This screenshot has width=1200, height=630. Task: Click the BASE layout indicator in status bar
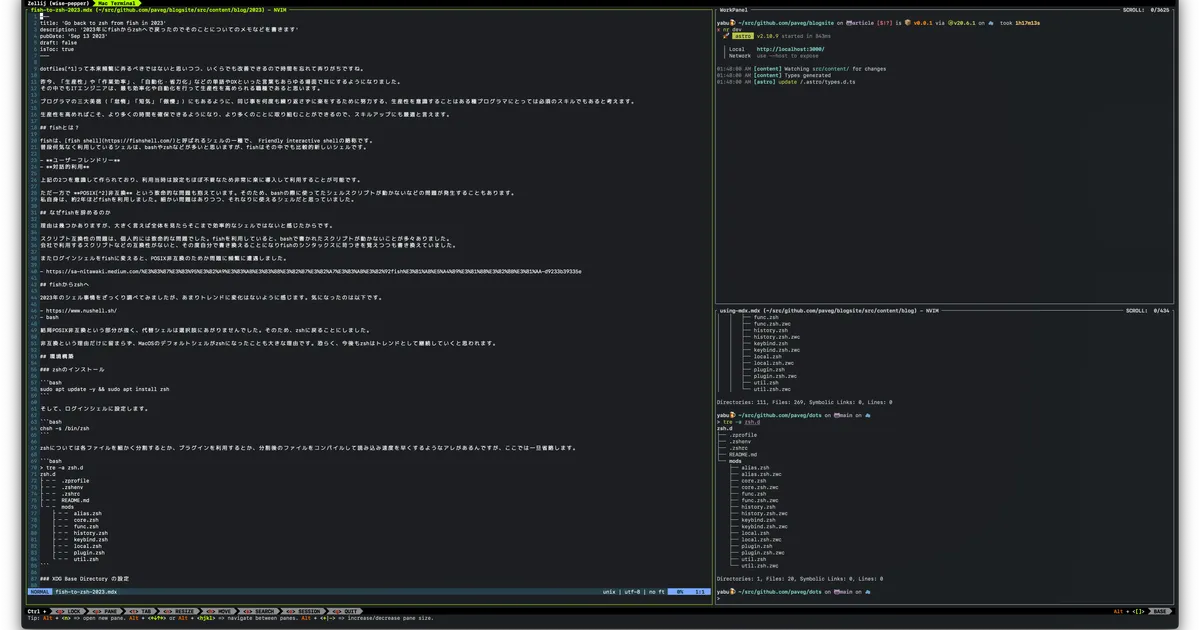coord(1160,611)
